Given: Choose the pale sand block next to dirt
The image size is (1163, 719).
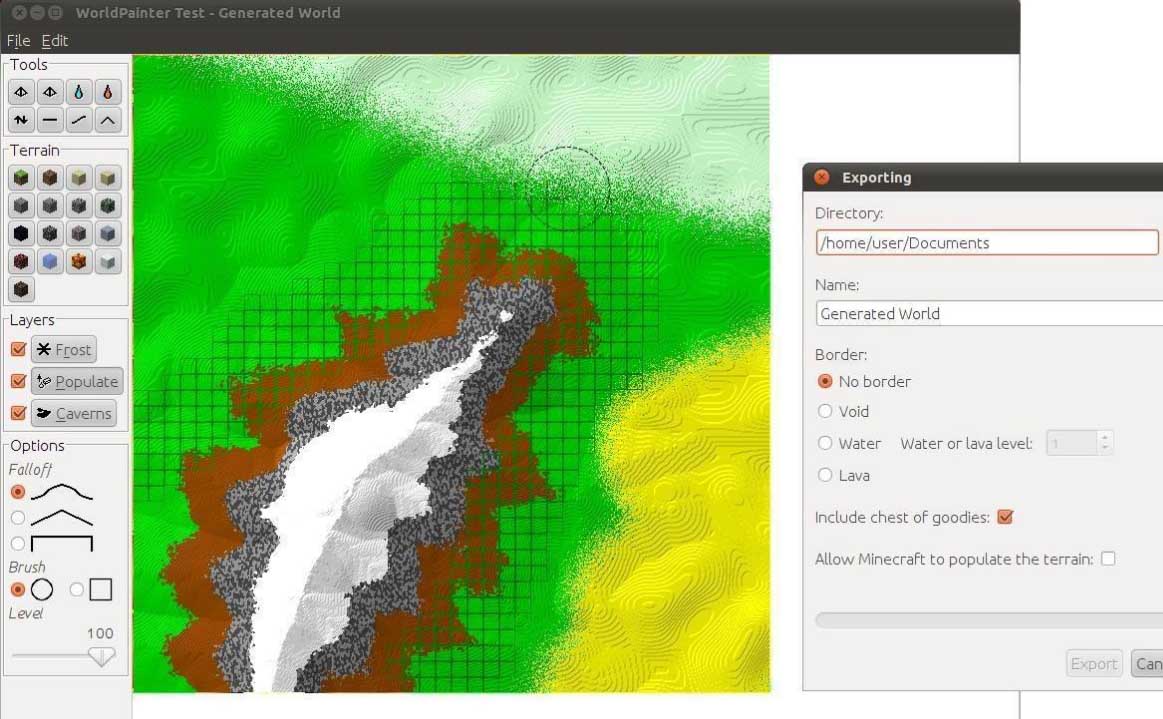Looking at the screenshot, I should point(79,177).
